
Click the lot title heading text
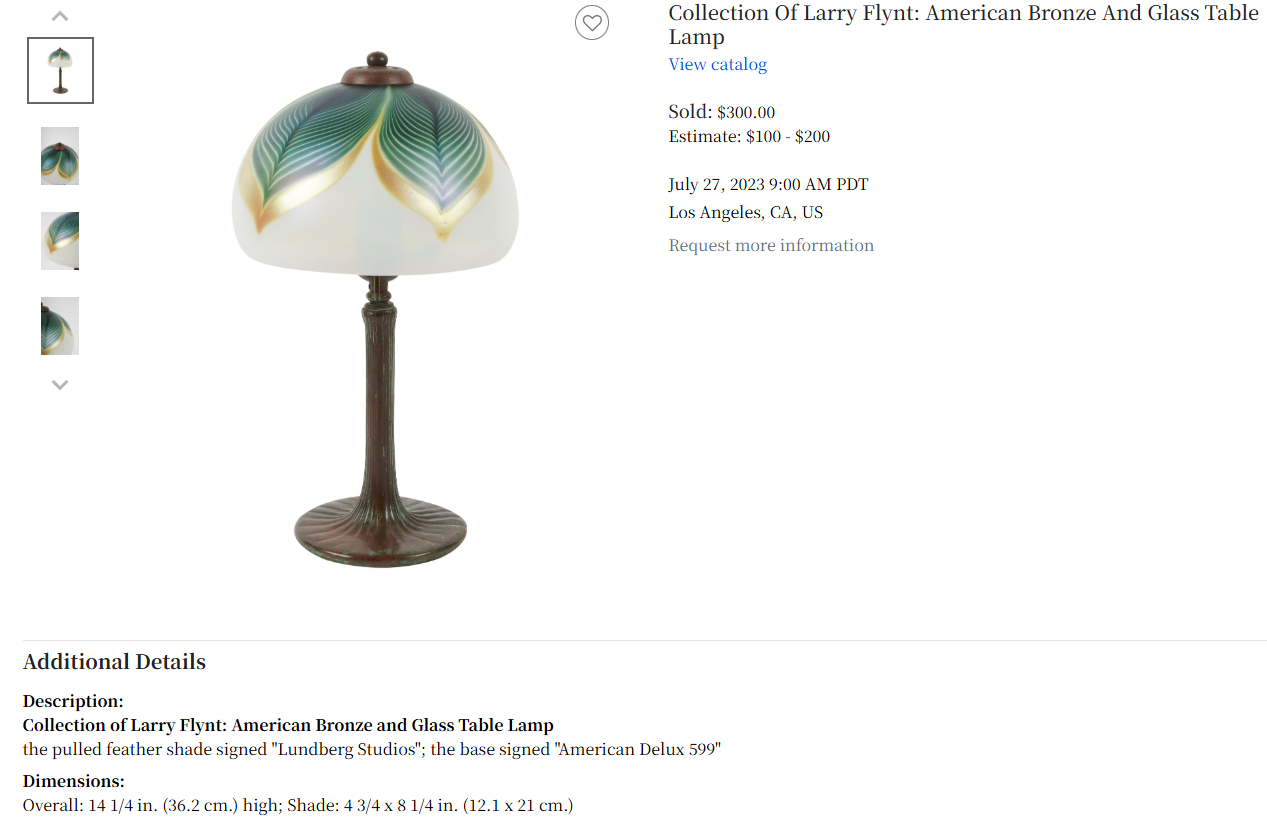pyautogui.click(x=964, y=25)
